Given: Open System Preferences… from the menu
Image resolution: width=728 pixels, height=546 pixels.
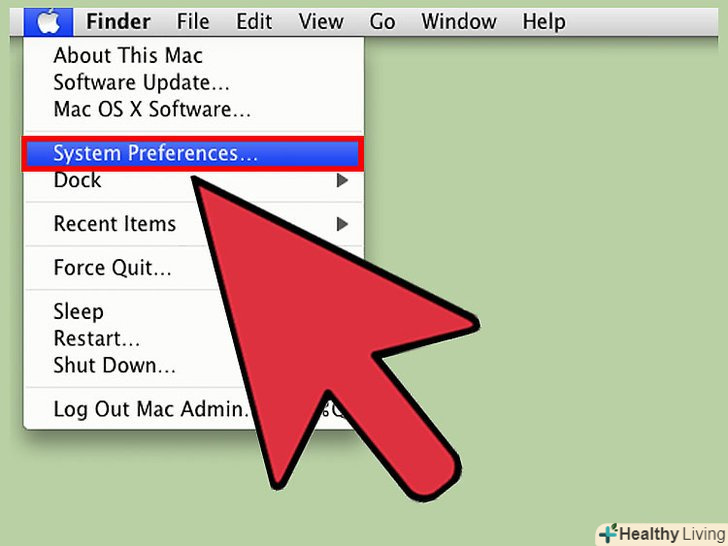Looking at the screenshot, I should click(193, 154).
